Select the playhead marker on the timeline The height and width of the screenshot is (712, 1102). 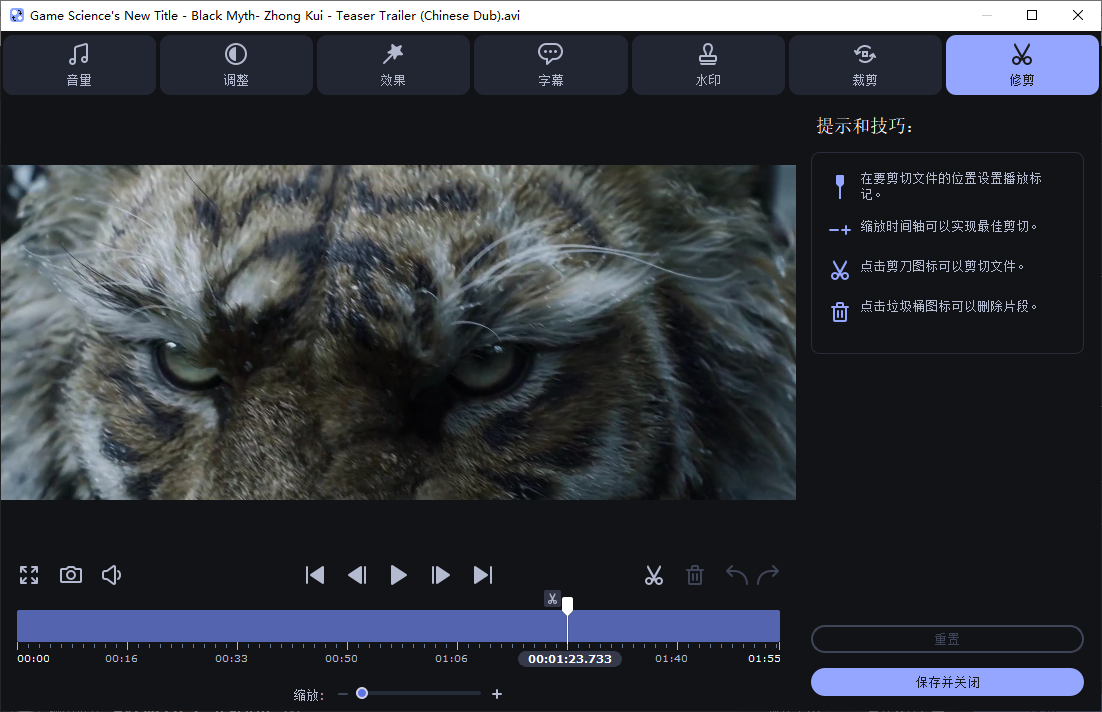(x=567, y=604)
